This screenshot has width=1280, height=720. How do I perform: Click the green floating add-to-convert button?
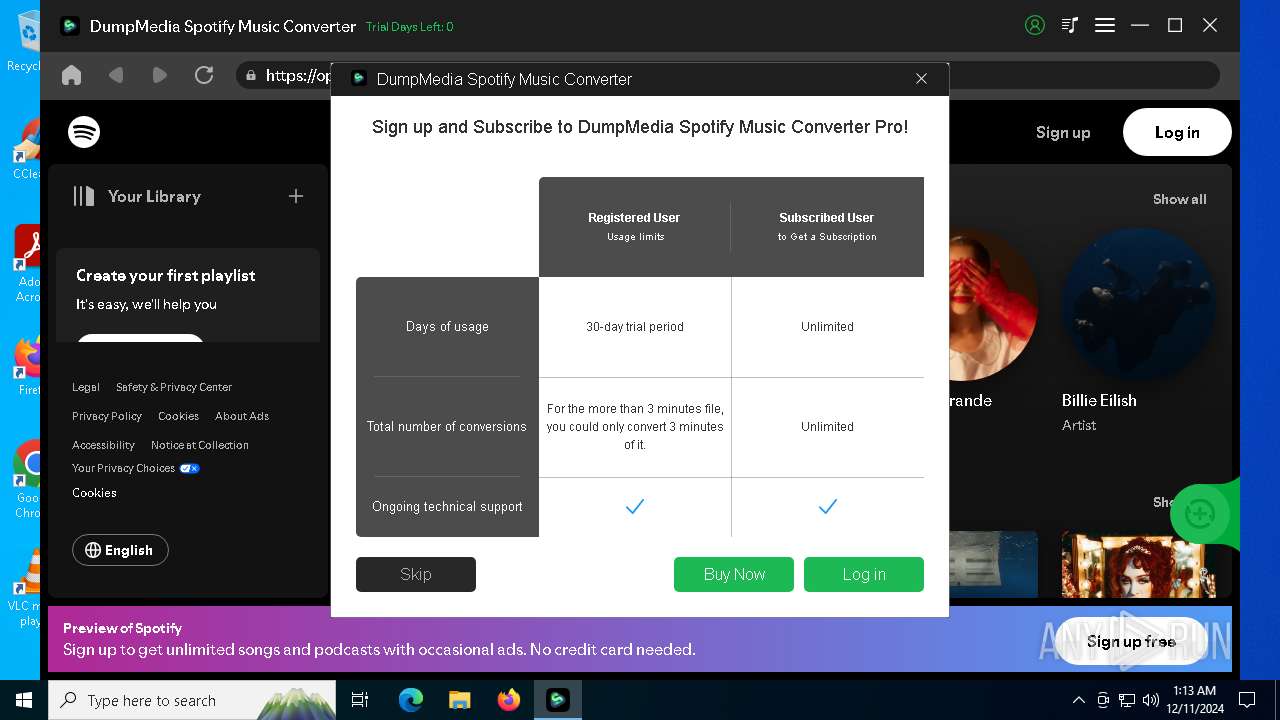point(1200,514)
